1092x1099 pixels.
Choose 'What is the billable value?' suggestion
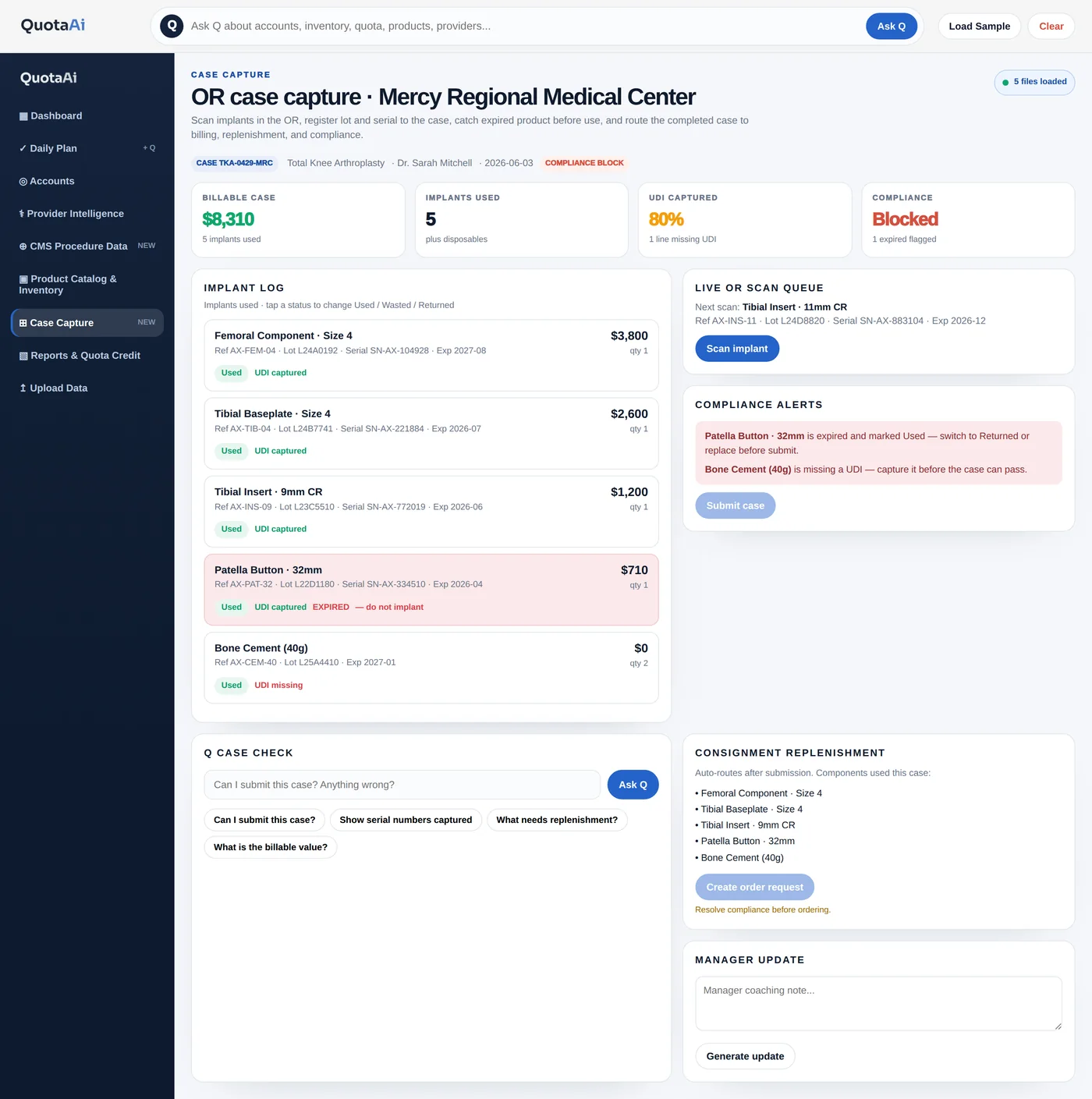(x=271, y=847)
